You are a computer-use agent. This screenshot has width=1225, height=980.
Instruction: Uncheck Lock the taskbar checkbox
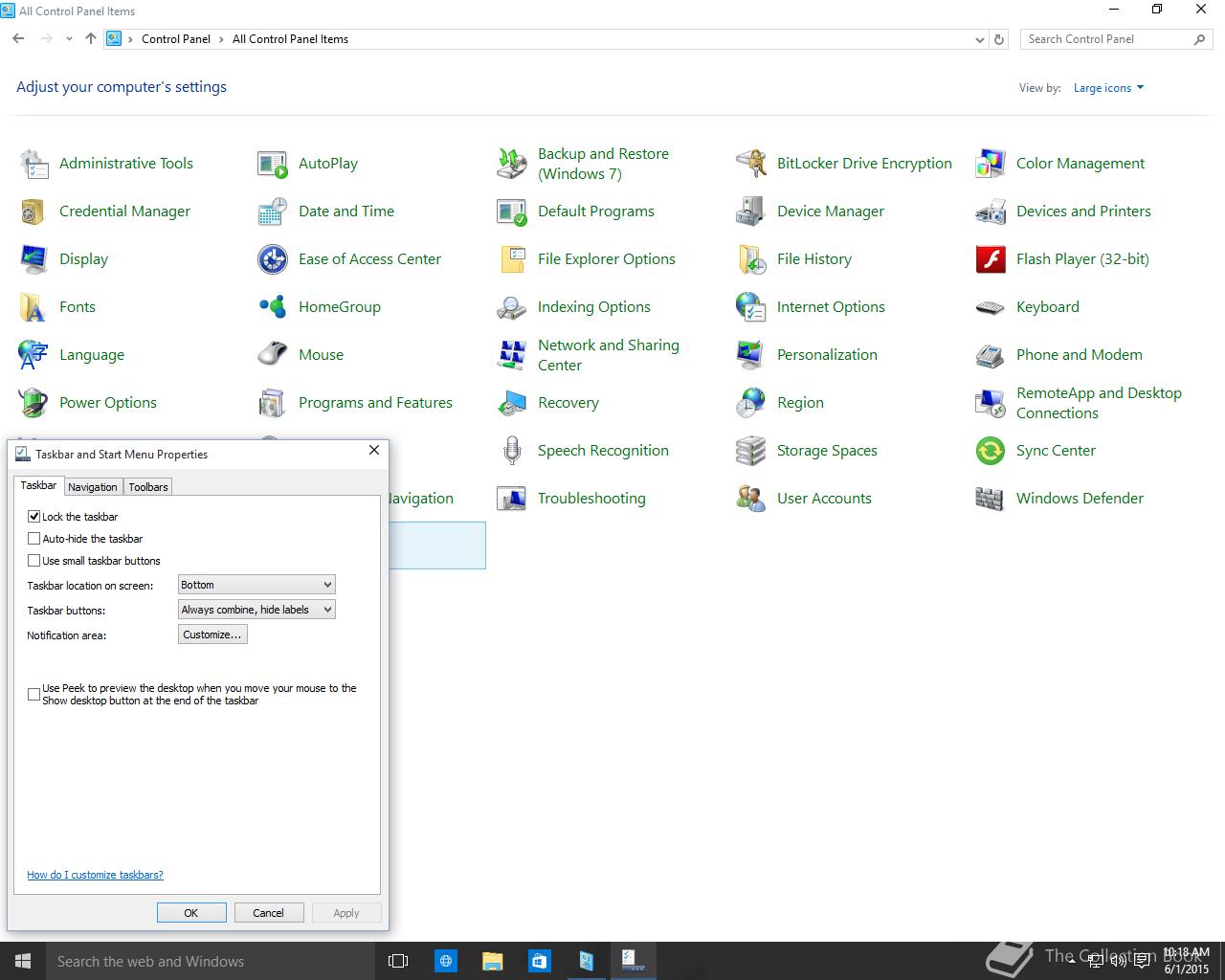click(x=34, y=516)
